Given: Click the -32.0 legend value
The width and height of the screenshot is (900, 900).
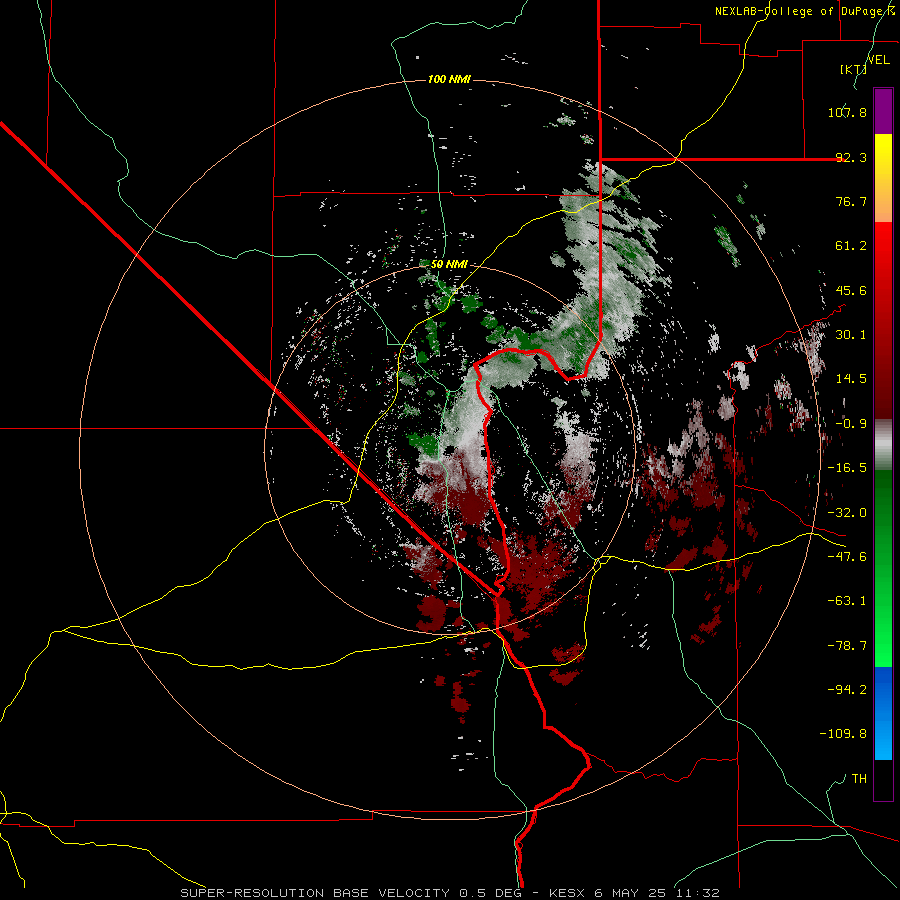Looking at the screenshot, I should click(847, 513).
